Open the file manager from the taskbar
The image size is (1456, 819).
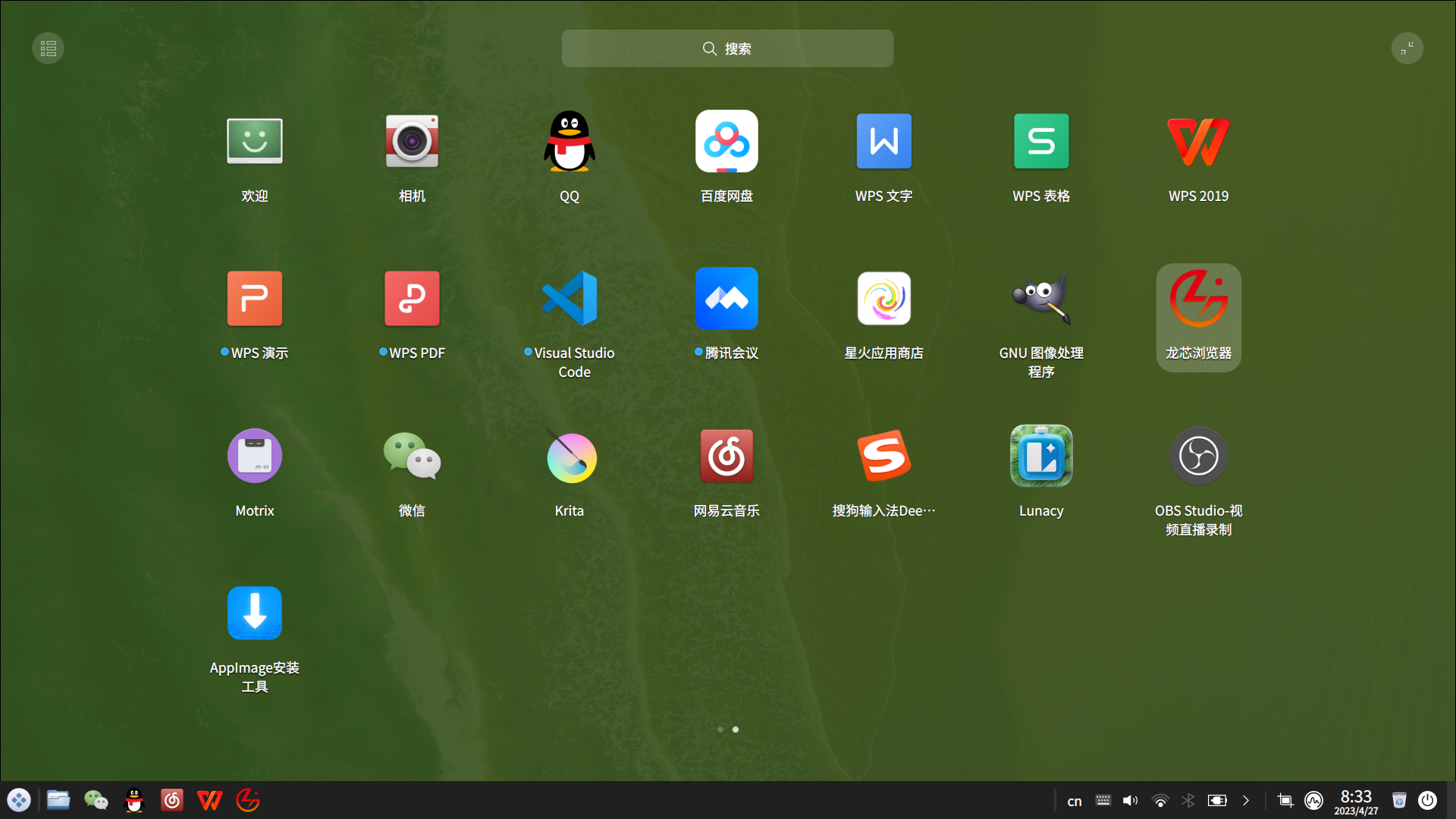point(58,800)
